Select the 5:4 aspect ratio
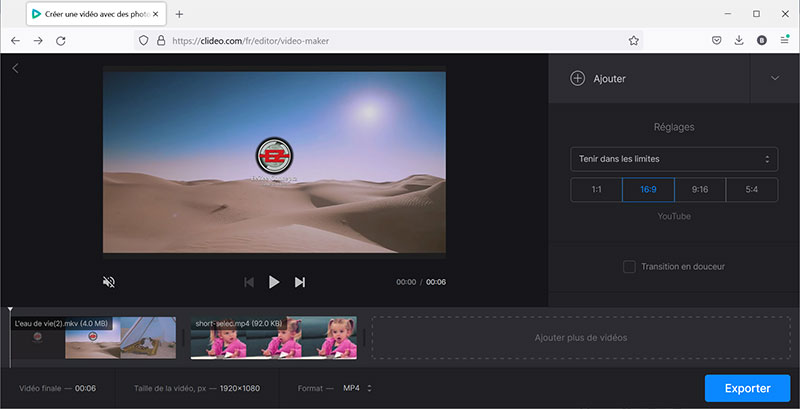This screenshot has height=409, width=800. coord(752,190)
